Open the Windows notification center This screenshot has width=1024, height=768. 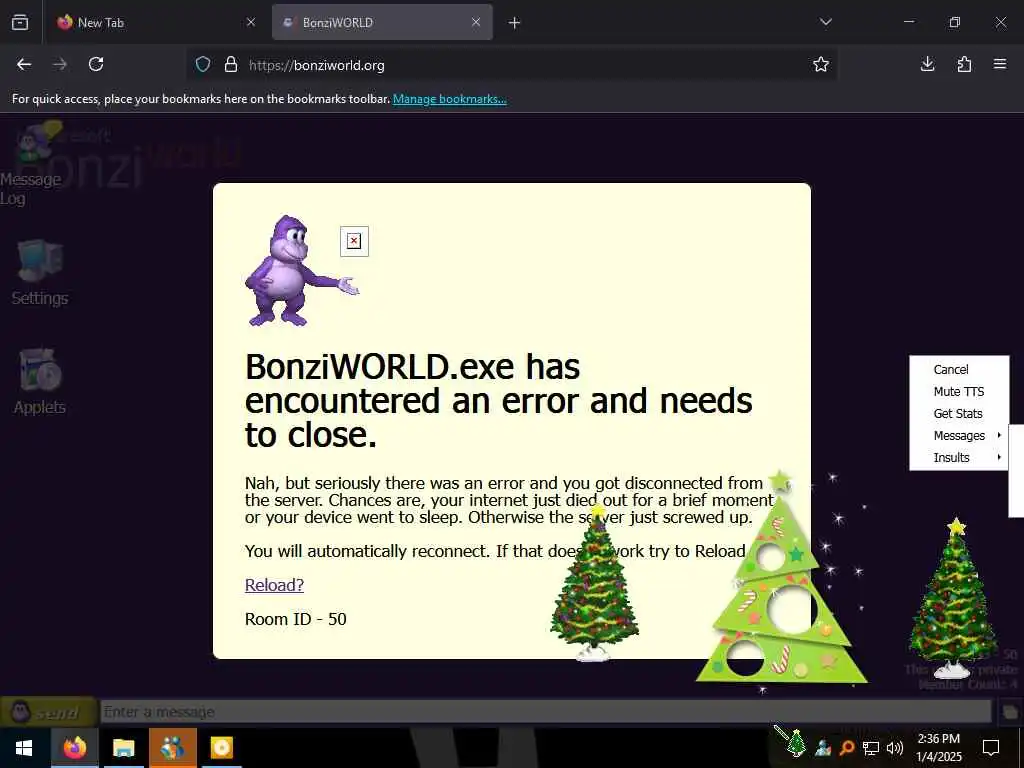[x=991, y=748]
